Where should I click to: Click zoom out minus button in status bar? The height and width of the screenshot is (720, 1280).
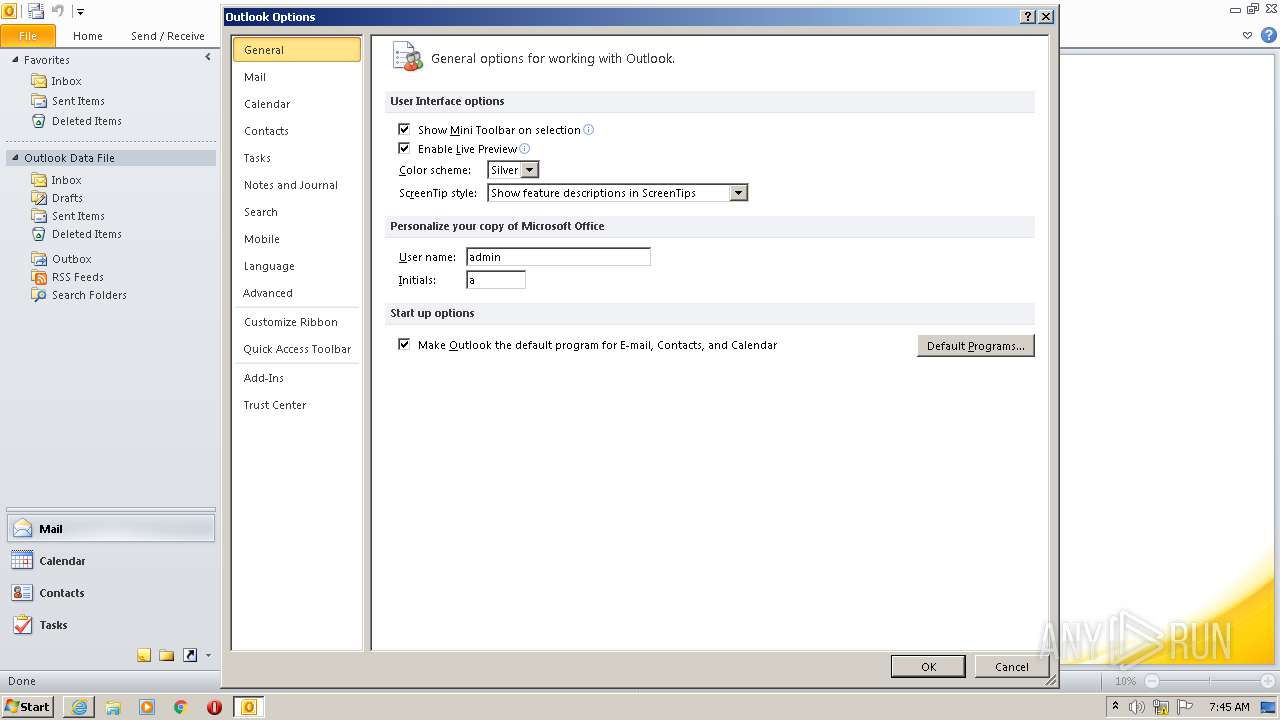click(x=1152, y=681)
